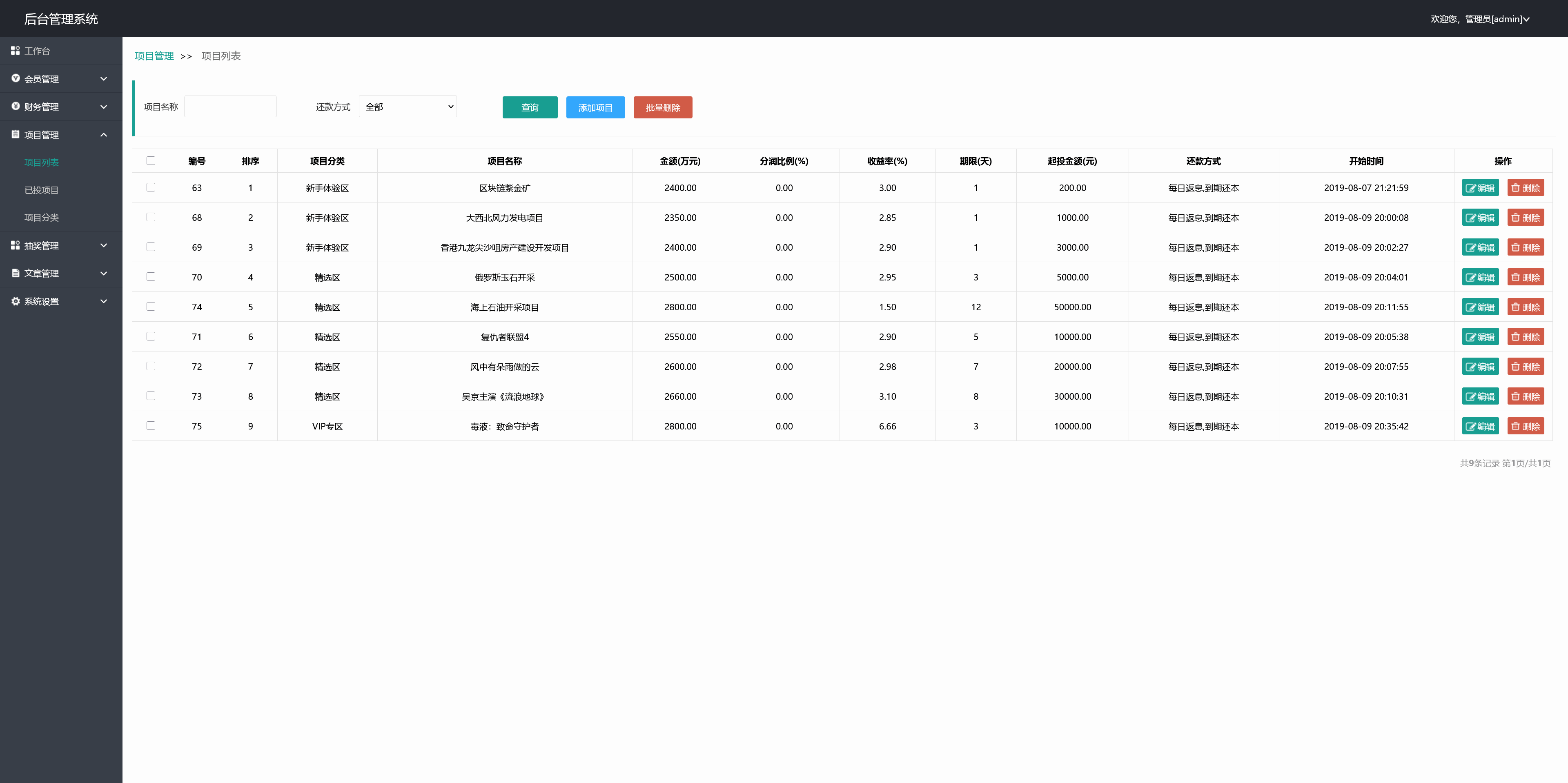Open the 还款方式 dropdown showing 全部

(x=407, y=107)
